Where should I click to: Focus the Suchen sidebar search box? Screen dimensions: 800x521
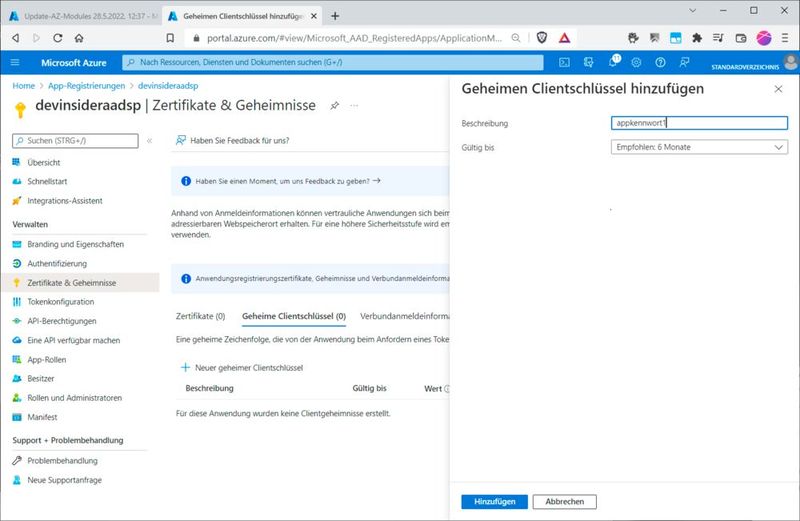point(75,141)
